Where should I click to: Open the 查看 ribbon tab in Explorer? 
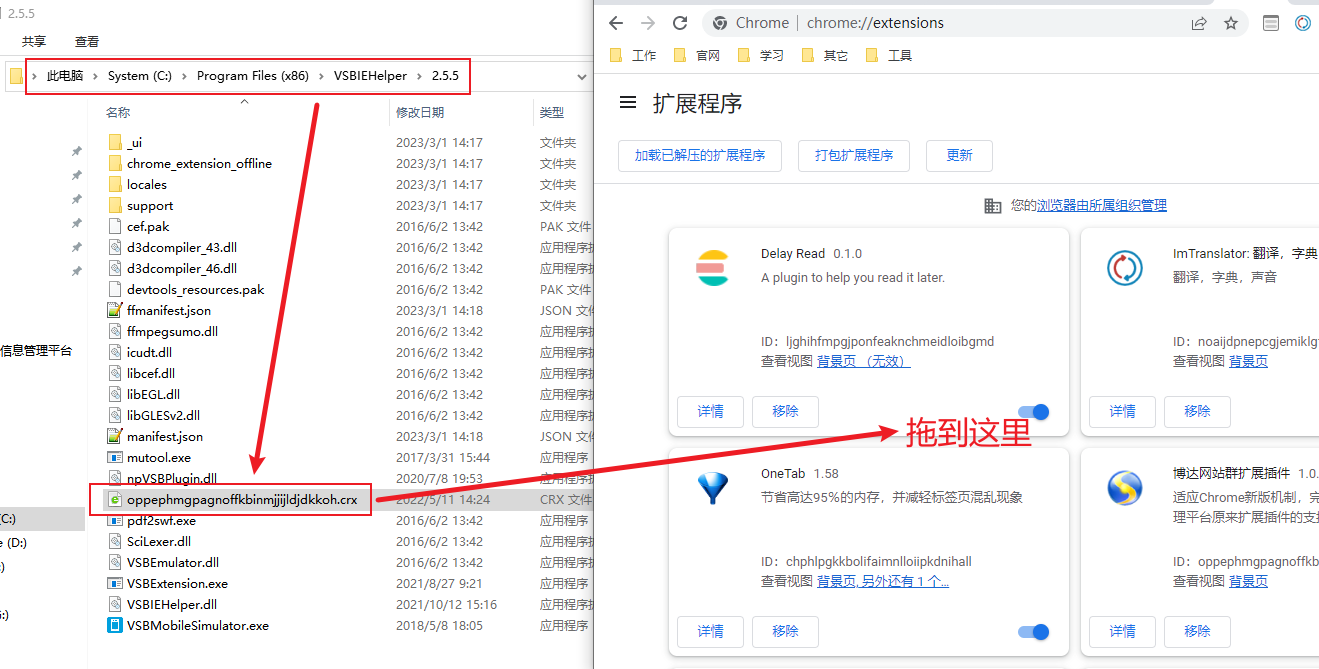point(87,42)
